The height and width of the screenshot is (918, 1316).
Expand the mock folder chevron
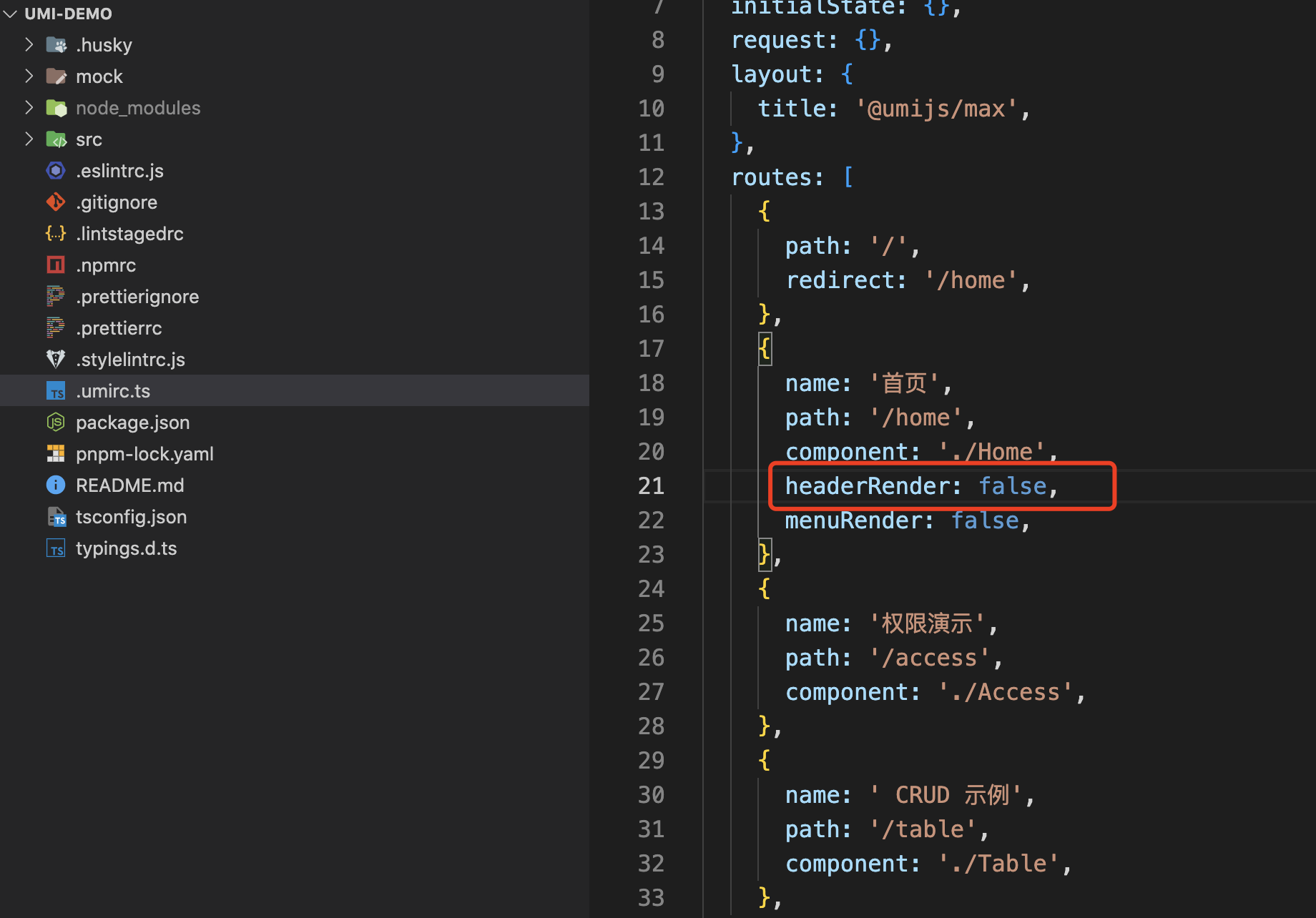click(29, 76)
